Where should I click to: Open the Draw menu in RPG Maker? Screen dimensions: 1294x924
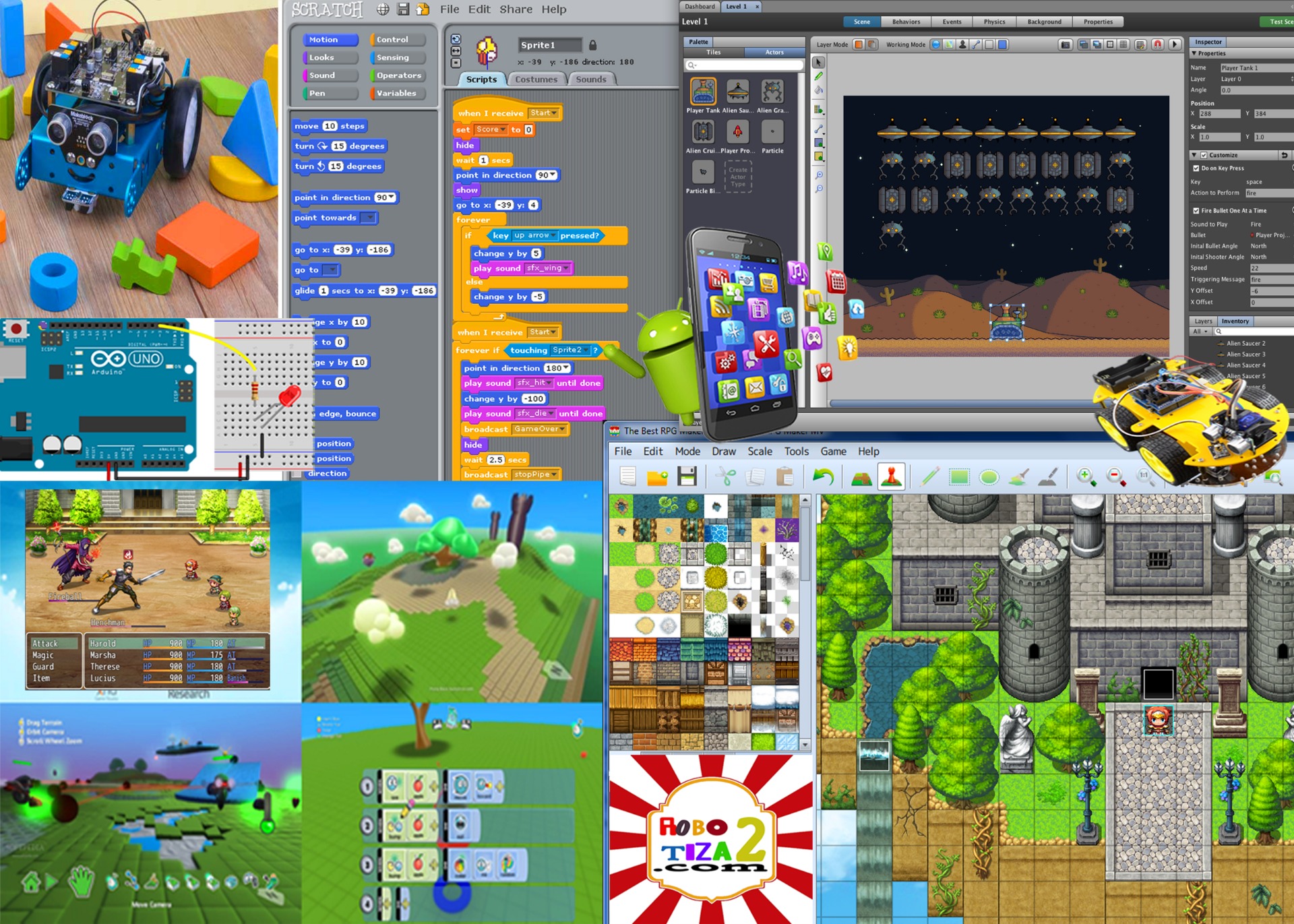pos(723,452)
